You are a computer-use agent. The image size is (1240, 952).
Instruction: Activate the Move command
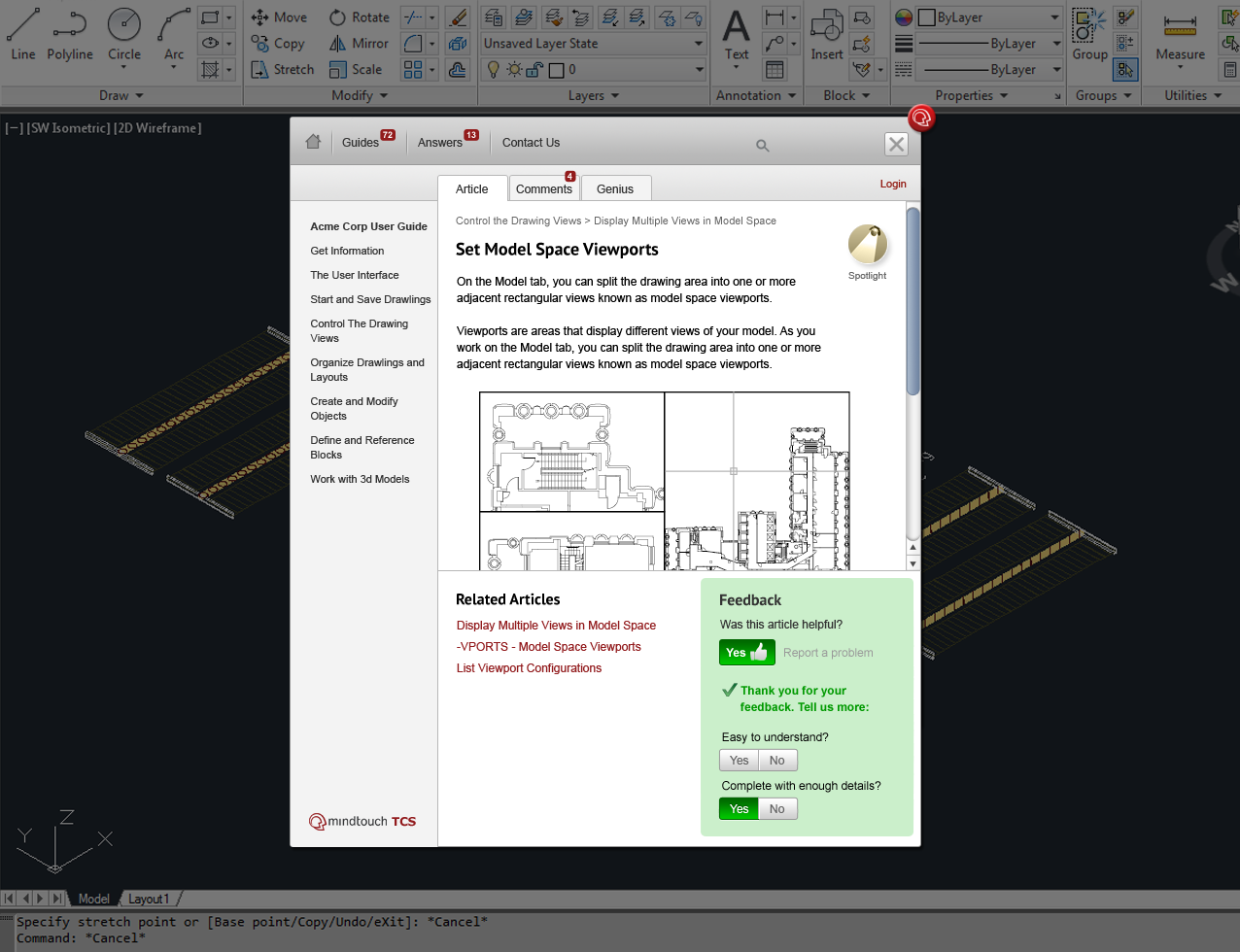pyautogui.click(x=279, y=17)
